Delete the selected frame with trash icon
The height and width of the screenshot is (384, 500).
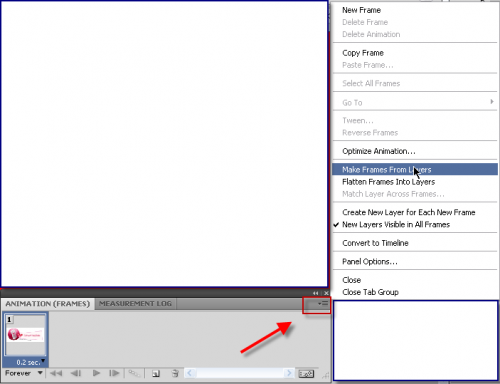(175, 374)
